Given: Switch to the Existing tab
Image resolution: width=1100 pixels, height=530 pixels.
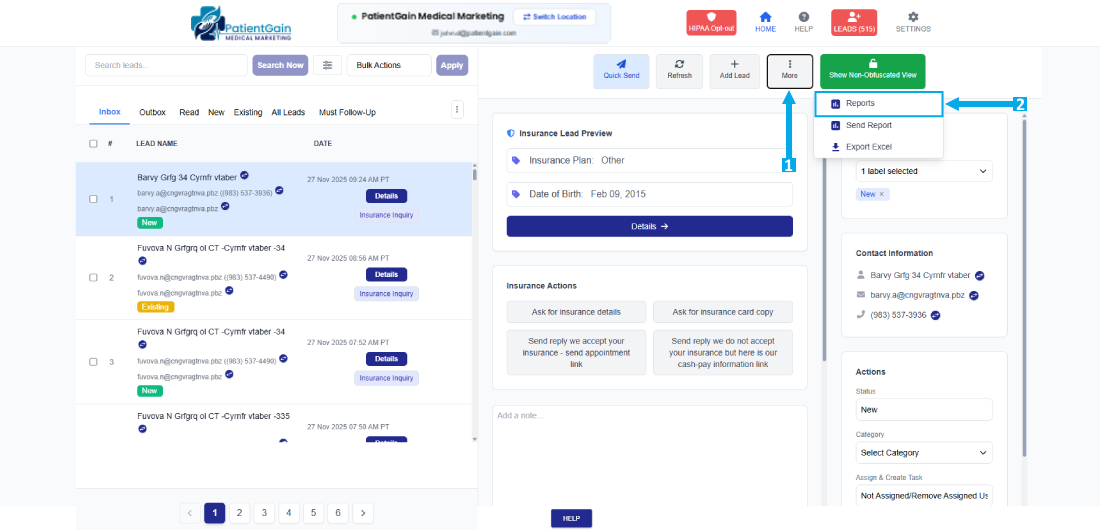Looking at the screenshot, I should [x=248, y=112].
